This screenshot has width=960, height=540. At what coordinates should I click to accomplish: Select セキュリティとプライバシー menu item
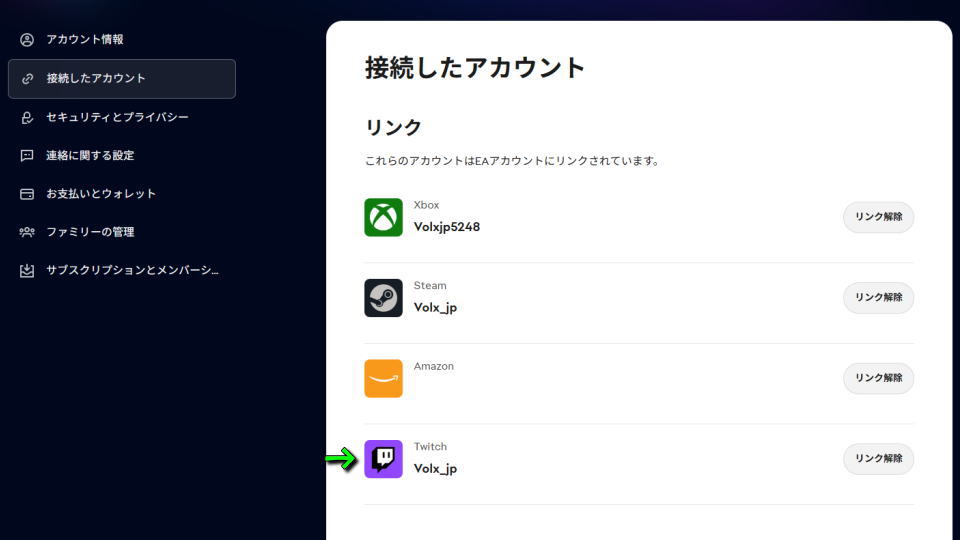117,118
